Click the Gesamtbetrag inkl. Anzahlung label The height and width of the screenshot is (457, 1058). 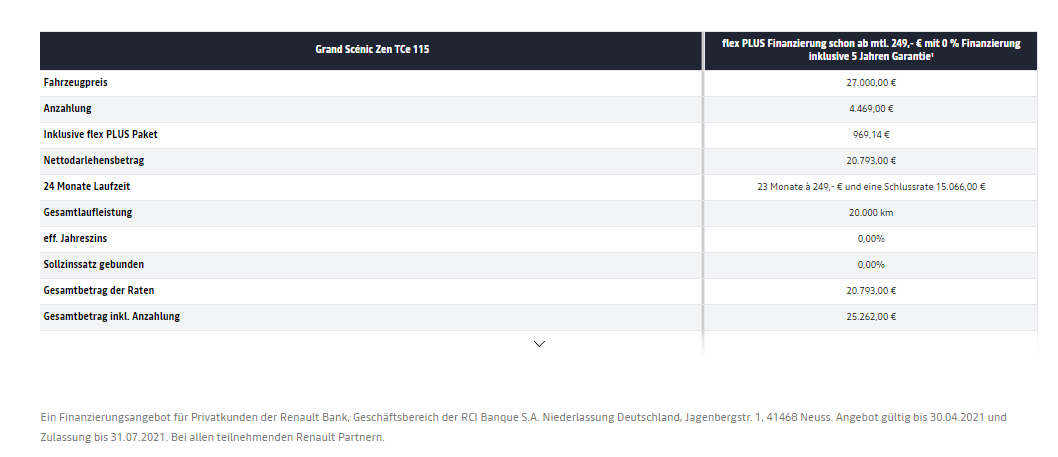[111, 315]
